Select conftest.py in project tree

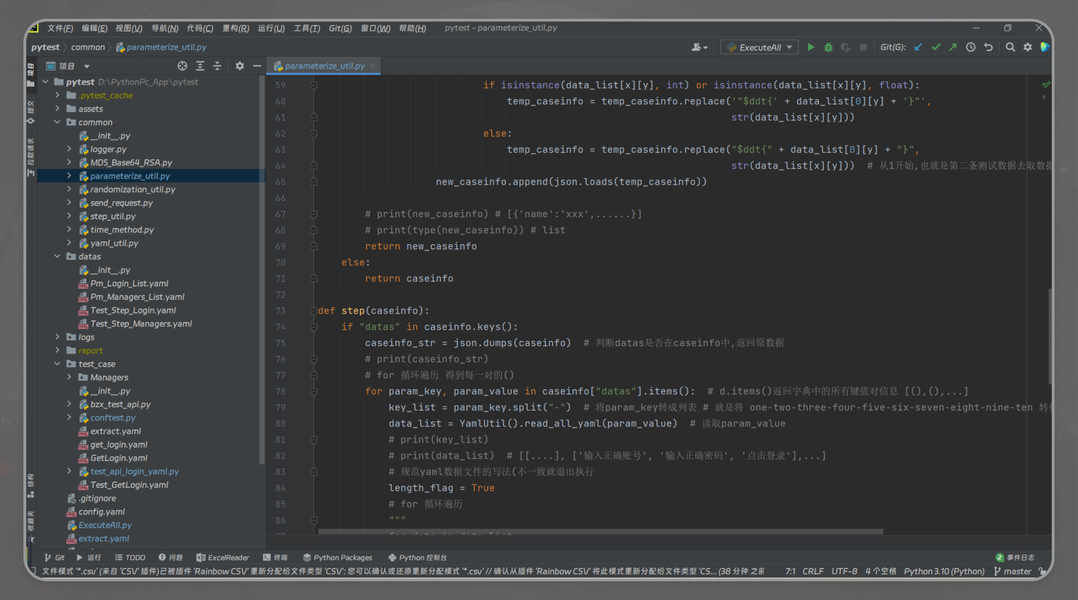pos(113,418)
